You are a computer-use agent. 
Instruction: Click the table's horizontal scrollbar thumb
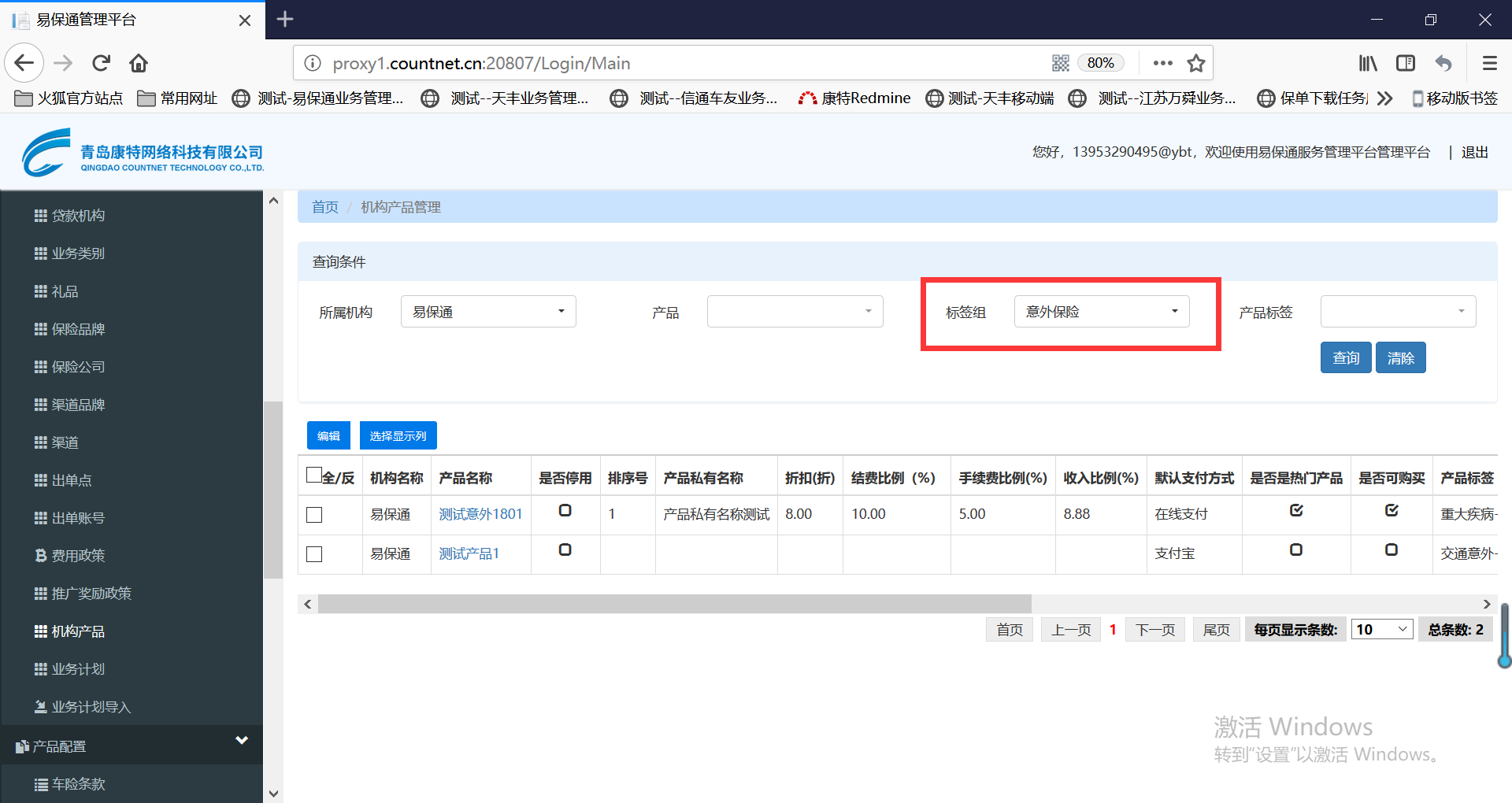pyautogui.click(x=674, y=604)
